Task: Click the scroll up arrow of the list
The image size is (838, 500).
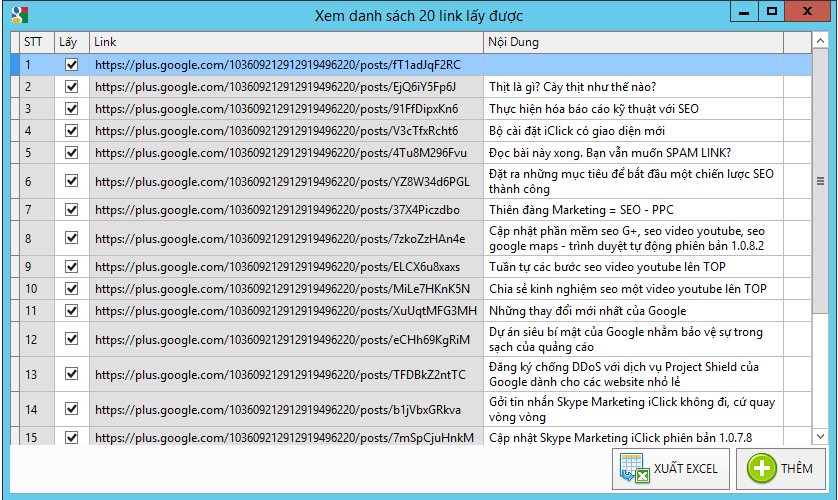Action: (820, 41)
